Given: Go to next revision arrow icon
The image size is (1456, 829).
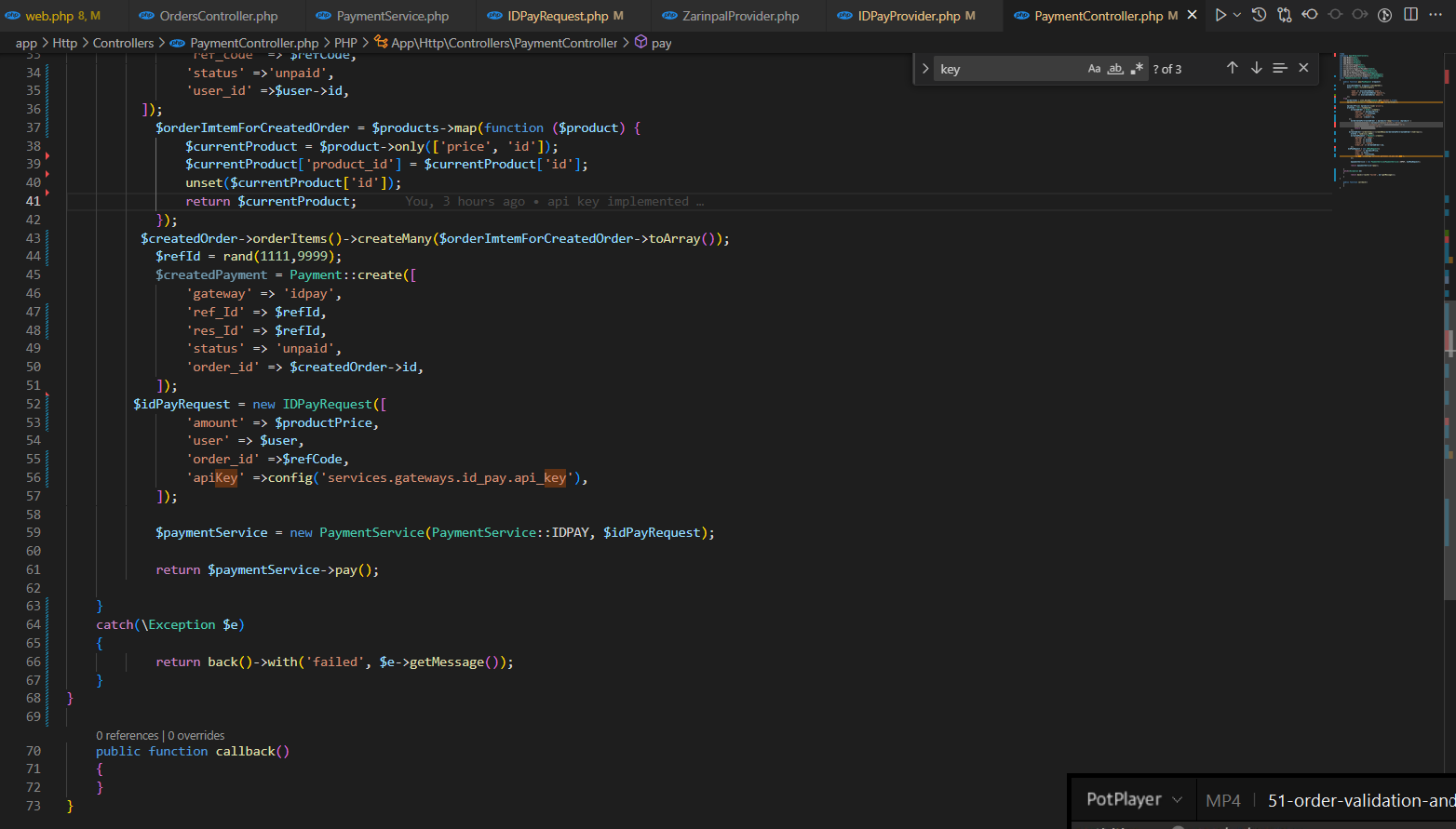Looking at the screenshot, I should tap(1360, 15).
